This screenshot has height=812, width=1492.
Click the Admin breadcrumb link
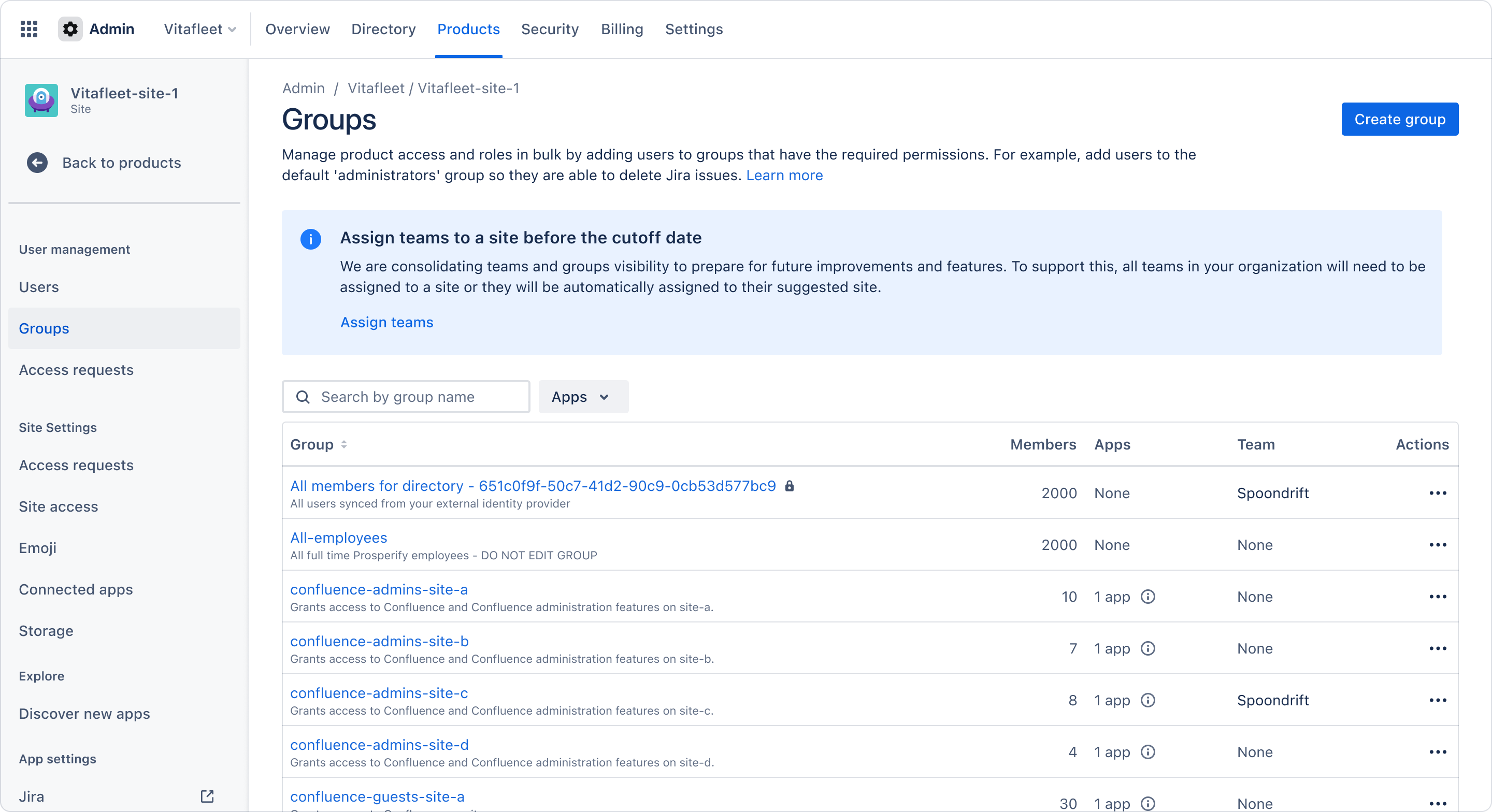pos(303,88)
